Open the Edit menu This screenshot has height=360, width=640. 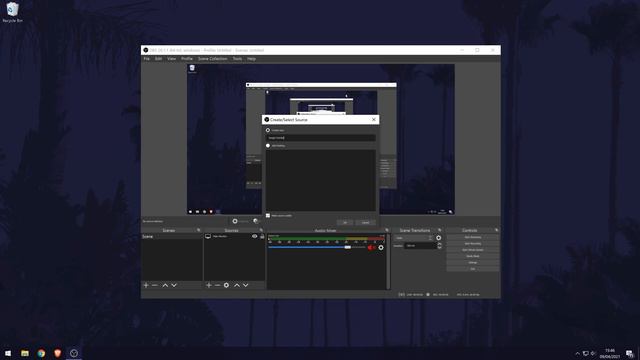[158, 59]
